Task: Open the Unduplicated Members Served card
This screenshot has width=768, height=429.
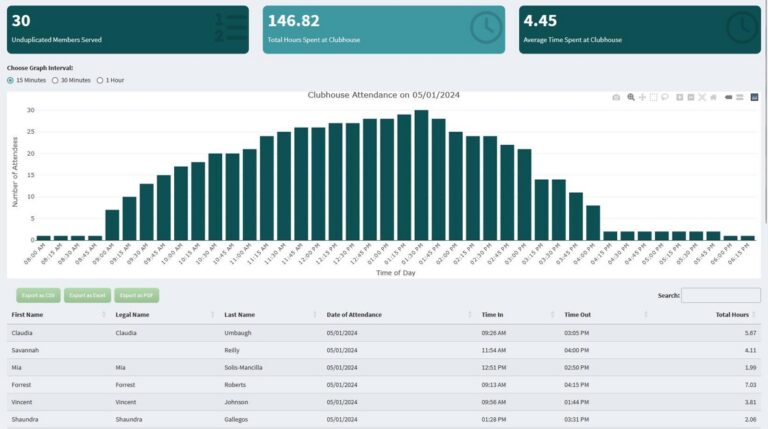Action: pos(128,29)
